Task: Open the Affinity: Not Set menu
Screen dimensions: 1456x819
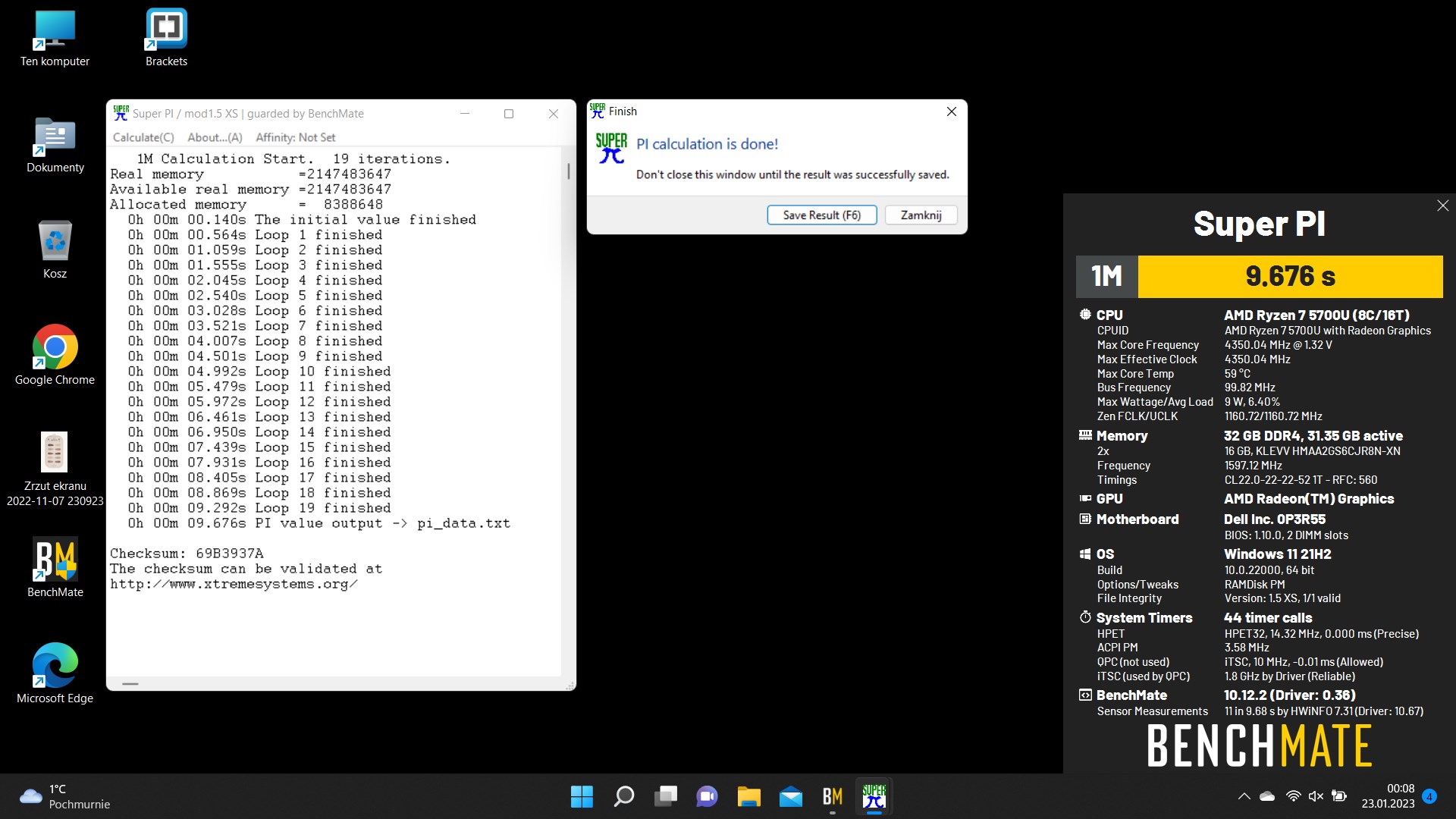Action: pyautogui.click(x=295, y=137)
